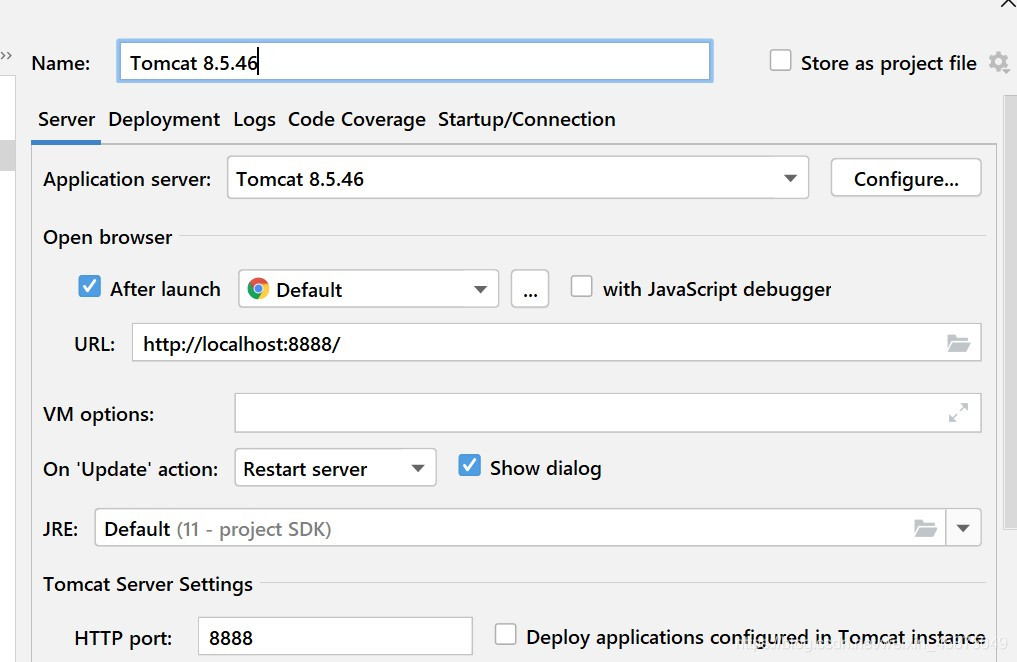Open the On 'Update' action dropdown
Screen dimensions: 1017x662
418,468
